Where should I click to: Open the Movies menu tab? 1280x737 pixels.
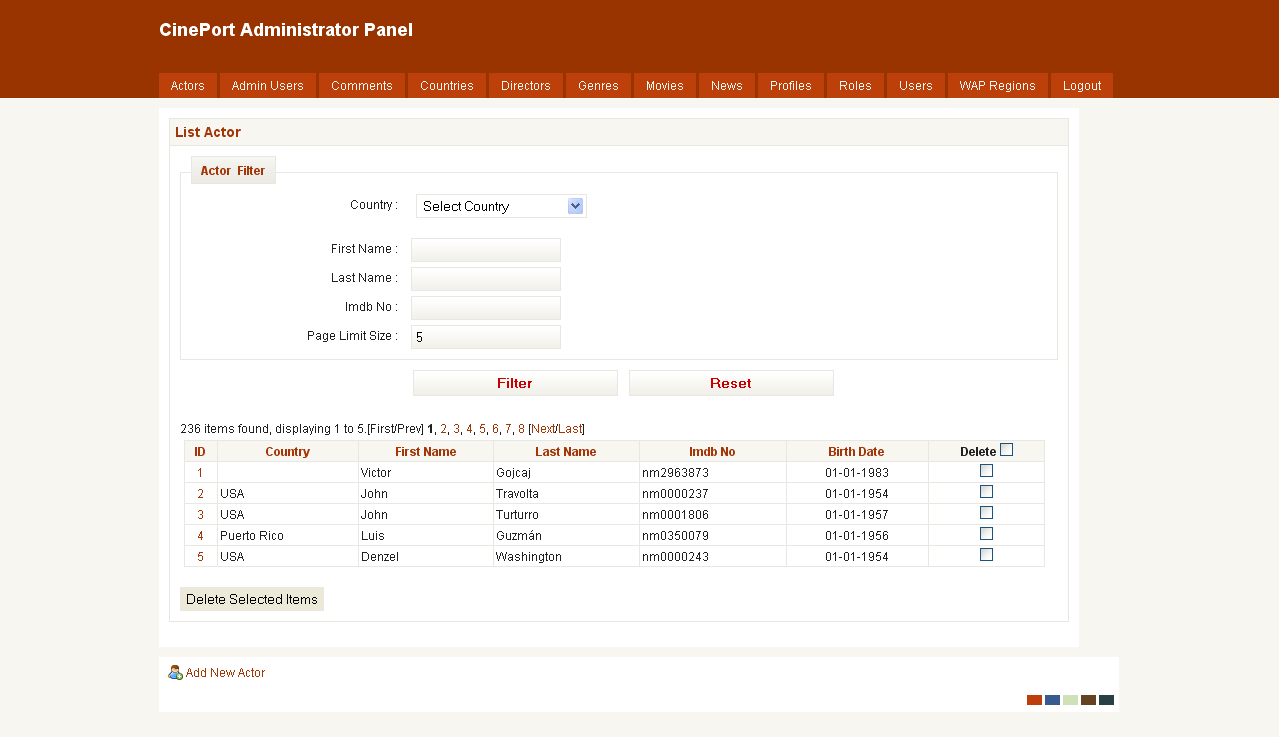tap(664, 86)
